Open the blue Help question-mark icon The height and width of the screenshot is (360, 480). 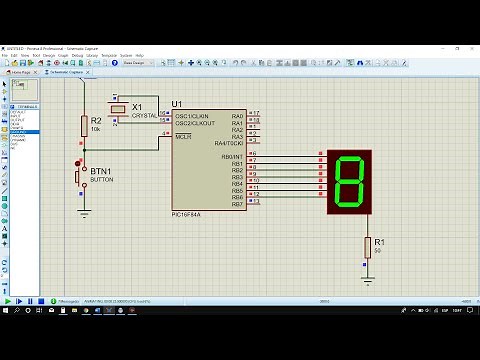point(115,63)
